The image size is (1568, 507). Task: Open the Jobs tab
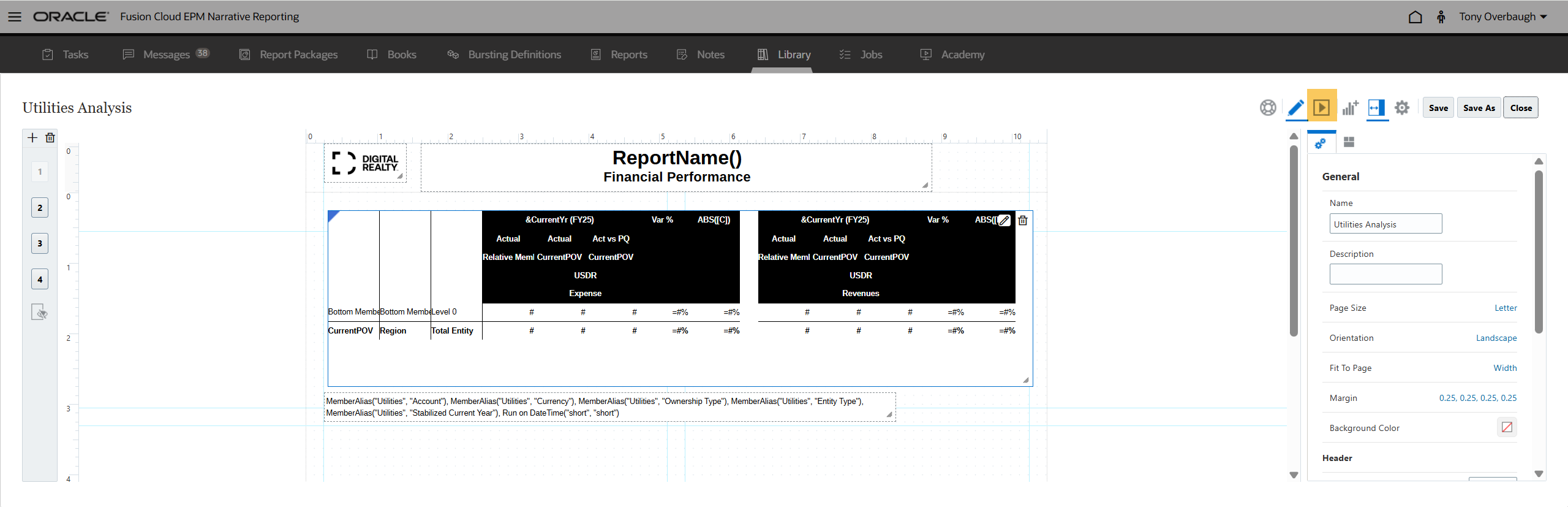[861, 55]
